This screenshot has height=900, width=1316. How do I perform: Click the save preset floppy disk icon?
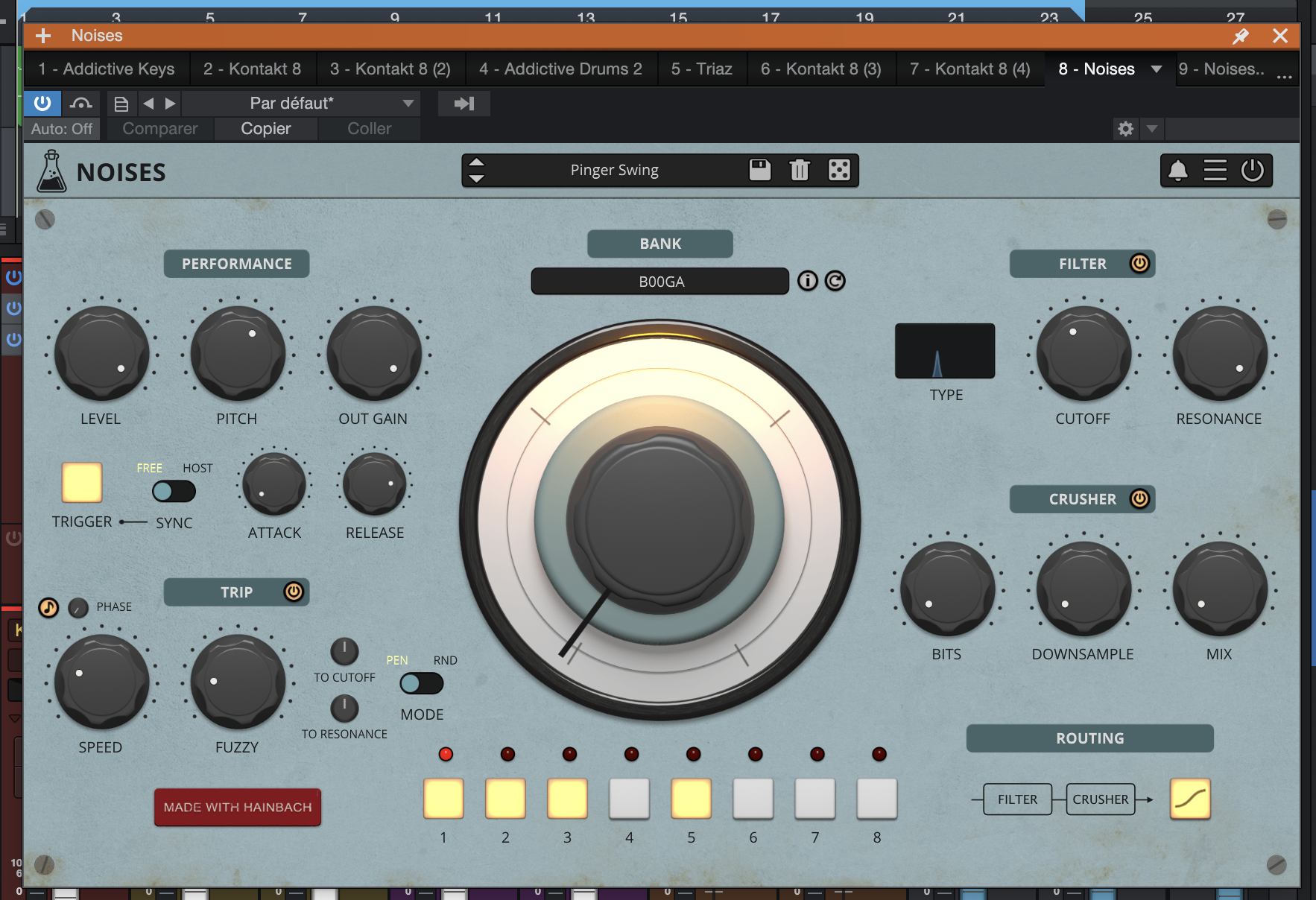click(x=759, y=170)
